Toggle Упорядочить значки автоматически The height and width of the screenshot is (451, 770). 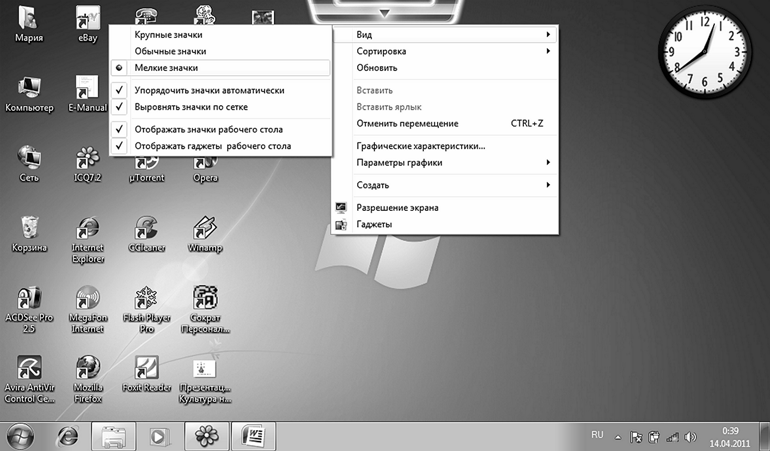195,90
